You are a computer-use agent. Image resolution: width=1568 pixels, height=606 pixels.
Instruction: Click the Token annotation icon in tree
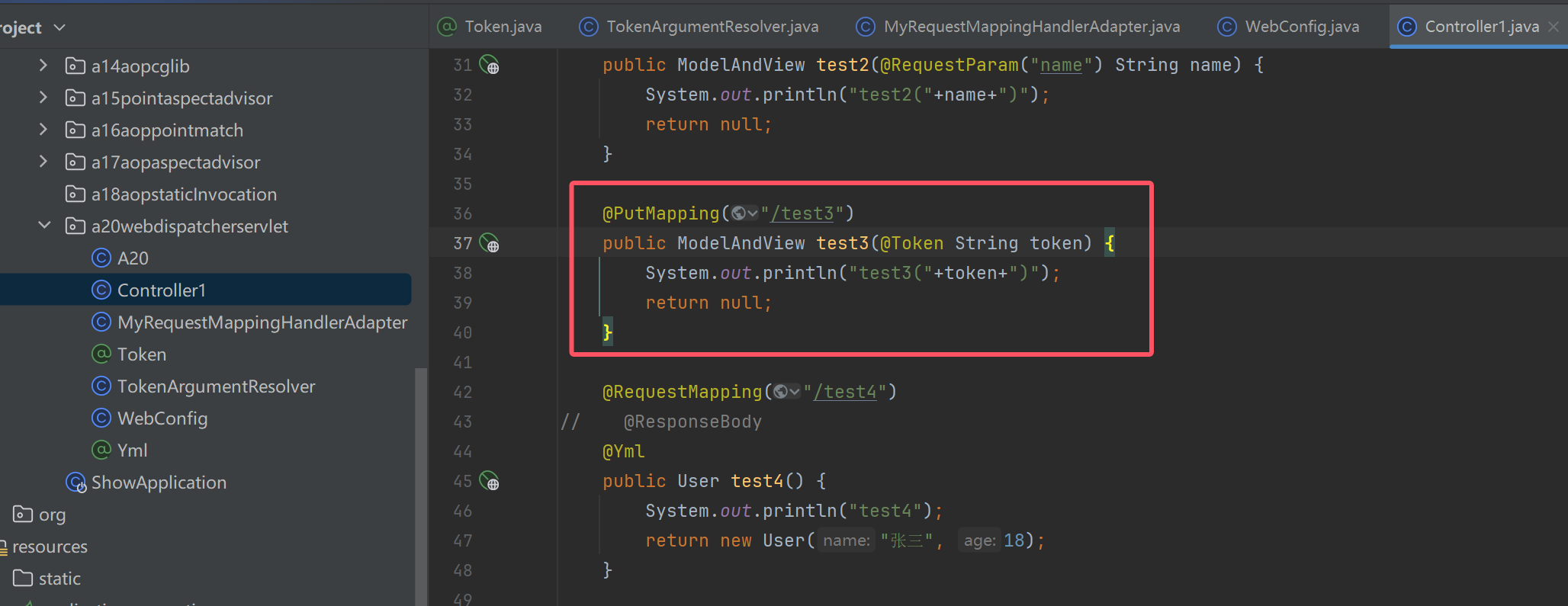(x=101, y=354)
